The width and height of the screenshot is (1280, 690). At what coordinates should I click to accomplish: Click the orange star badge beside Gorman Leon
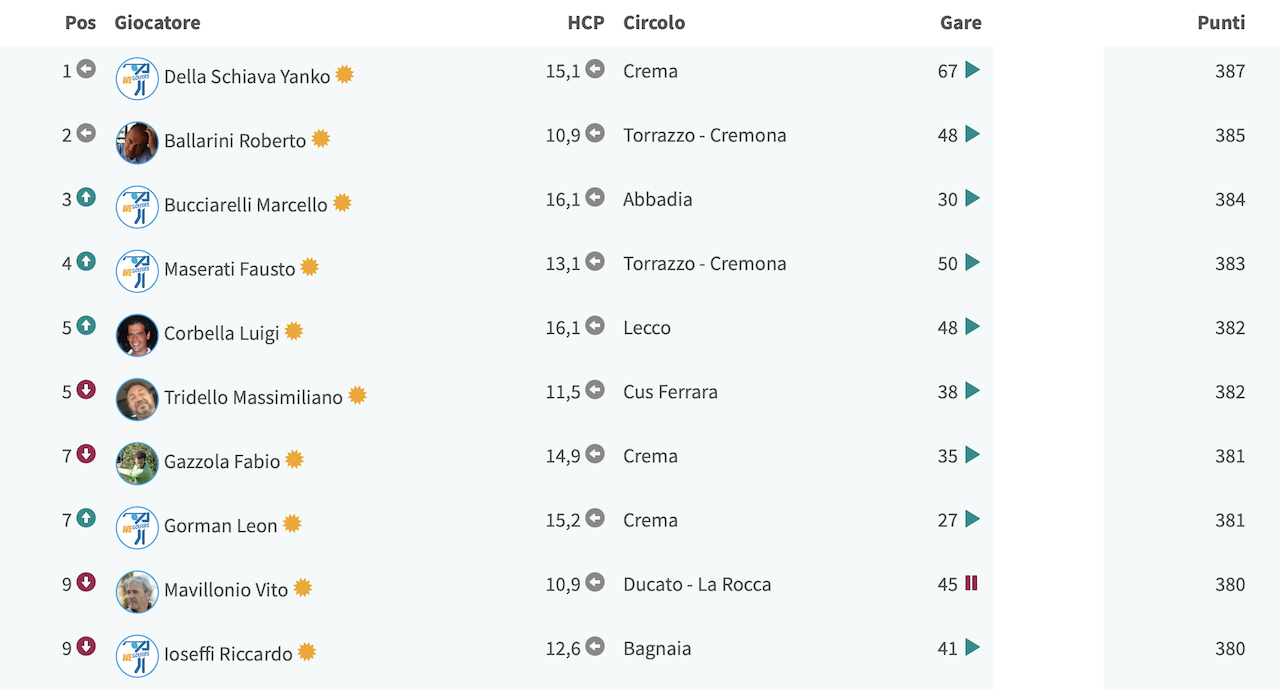pyautogui.click(x=292, y=524)
